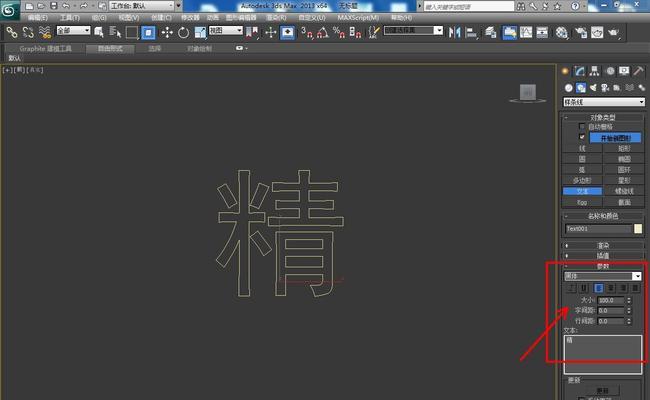Expand the 渲染 rollout
The width and height of the screenshot is (650, 400).
pos(603,245)
